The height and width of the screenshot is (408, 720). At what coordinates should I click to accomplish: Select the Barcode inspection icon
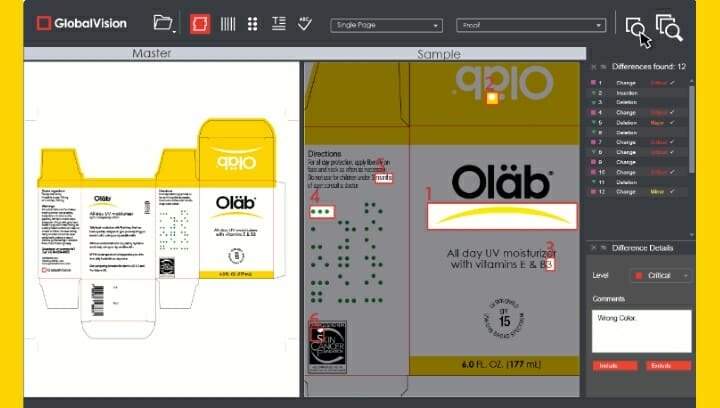tap(228, 24)
